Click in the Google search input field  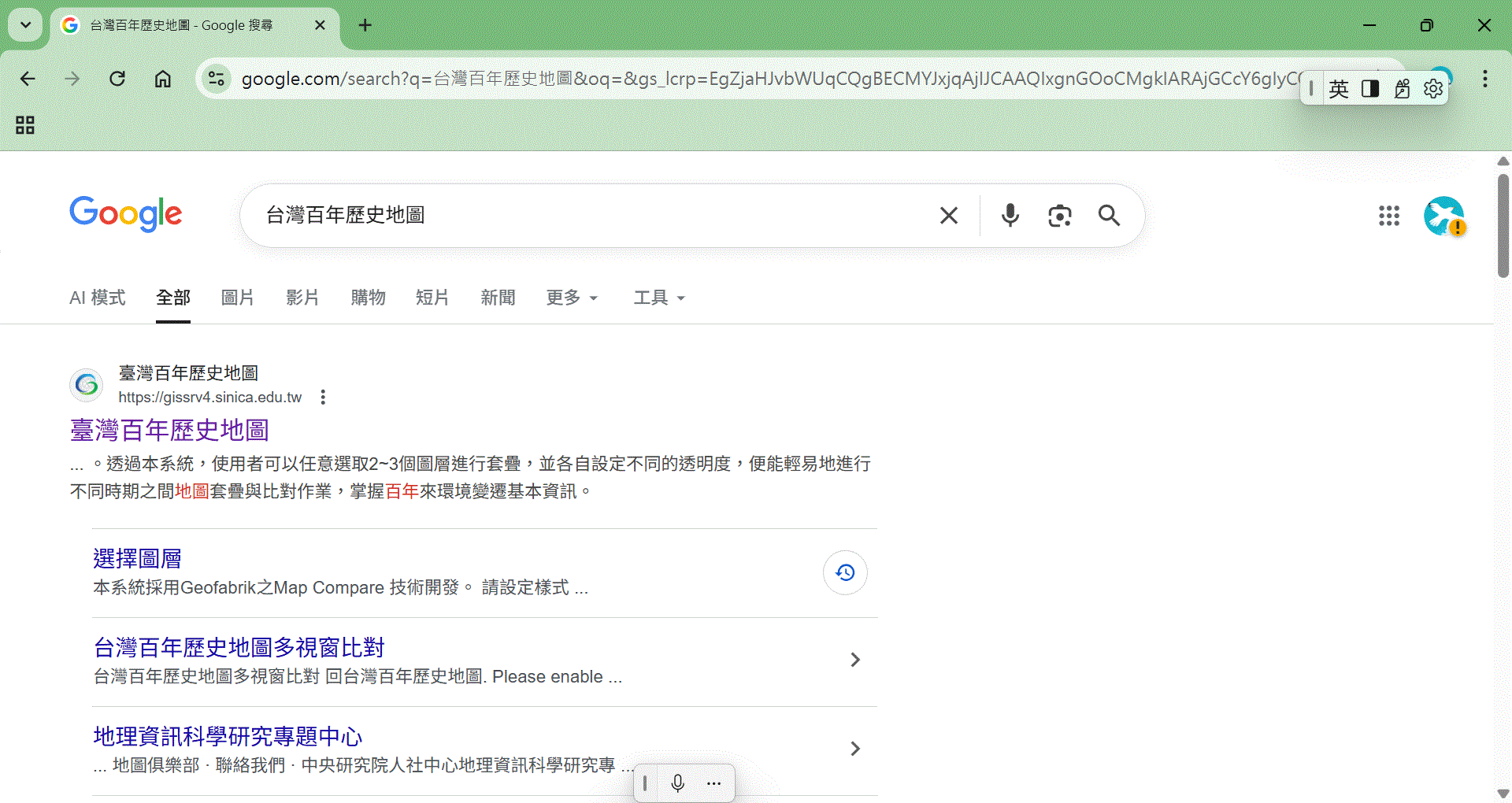coord(591,215)
